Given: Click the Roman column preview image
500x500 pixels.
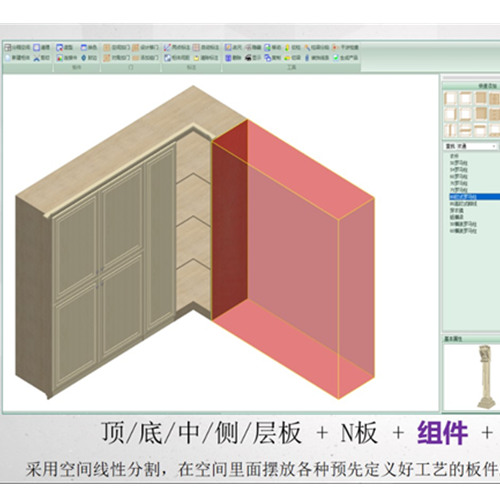Looking at the screenshot, I should tap(485, 377).
